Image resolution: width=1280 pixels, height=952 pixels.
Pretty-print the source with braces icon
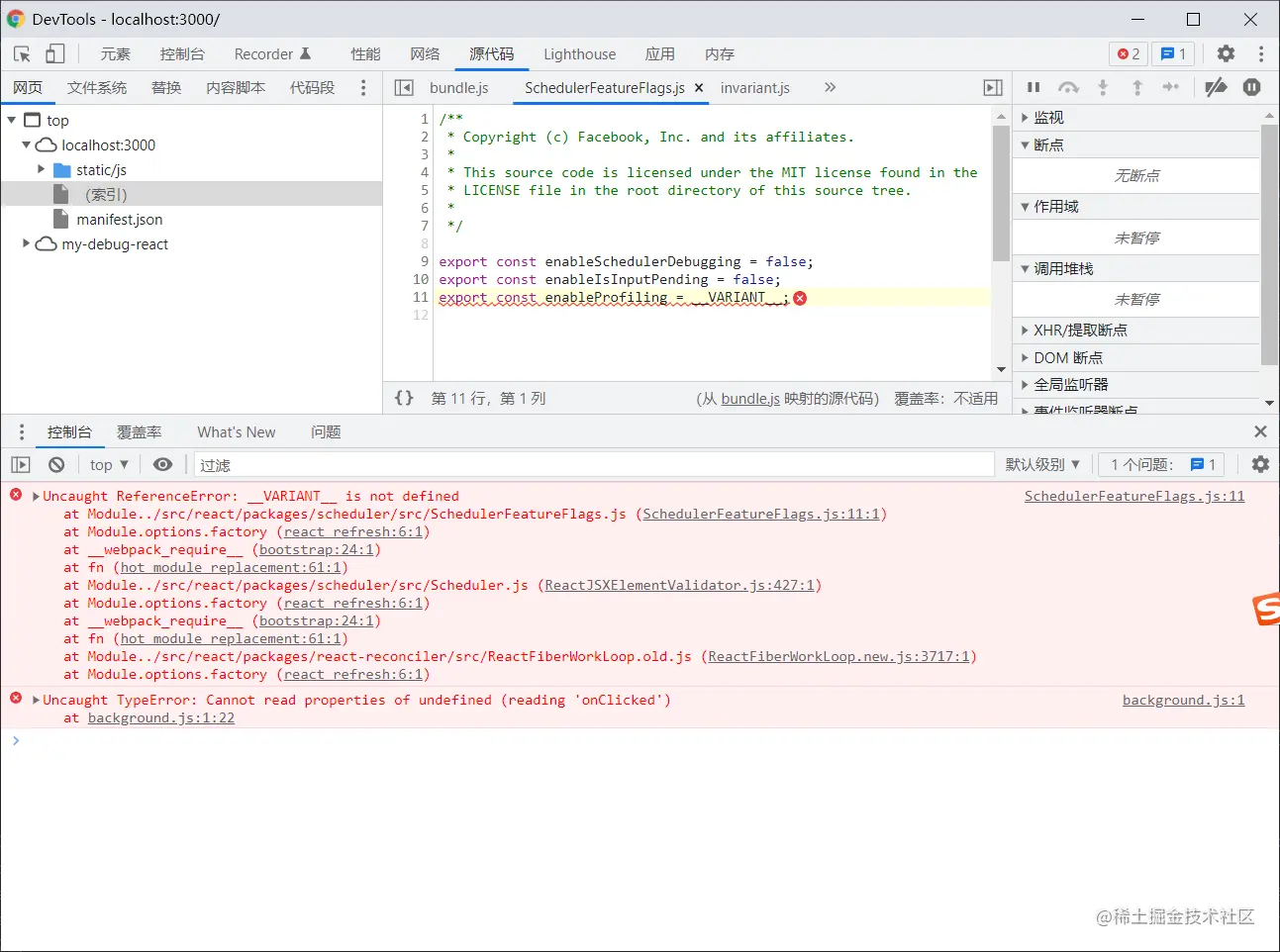point(404,398)
